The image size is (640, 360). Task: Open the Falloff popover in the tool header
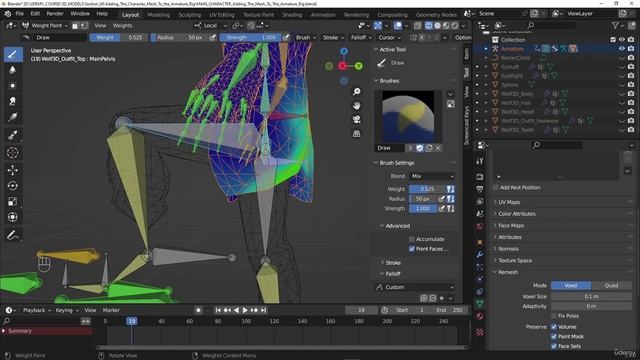tap(361, 38)
